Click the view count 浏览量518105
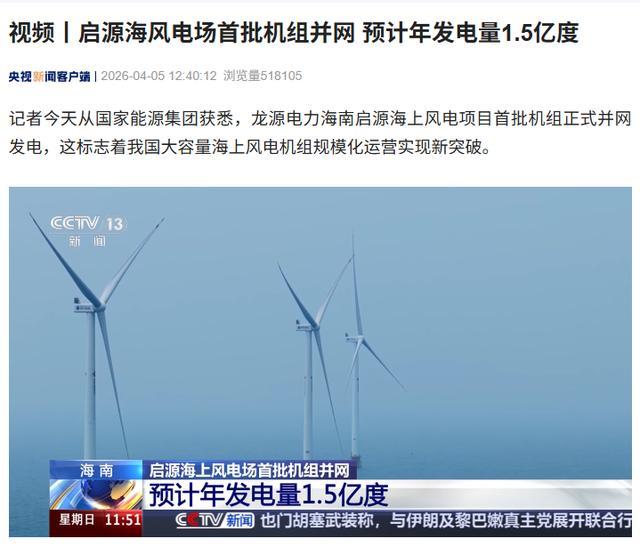This screenshot has width=640, height=547. (x=262, y=76)
